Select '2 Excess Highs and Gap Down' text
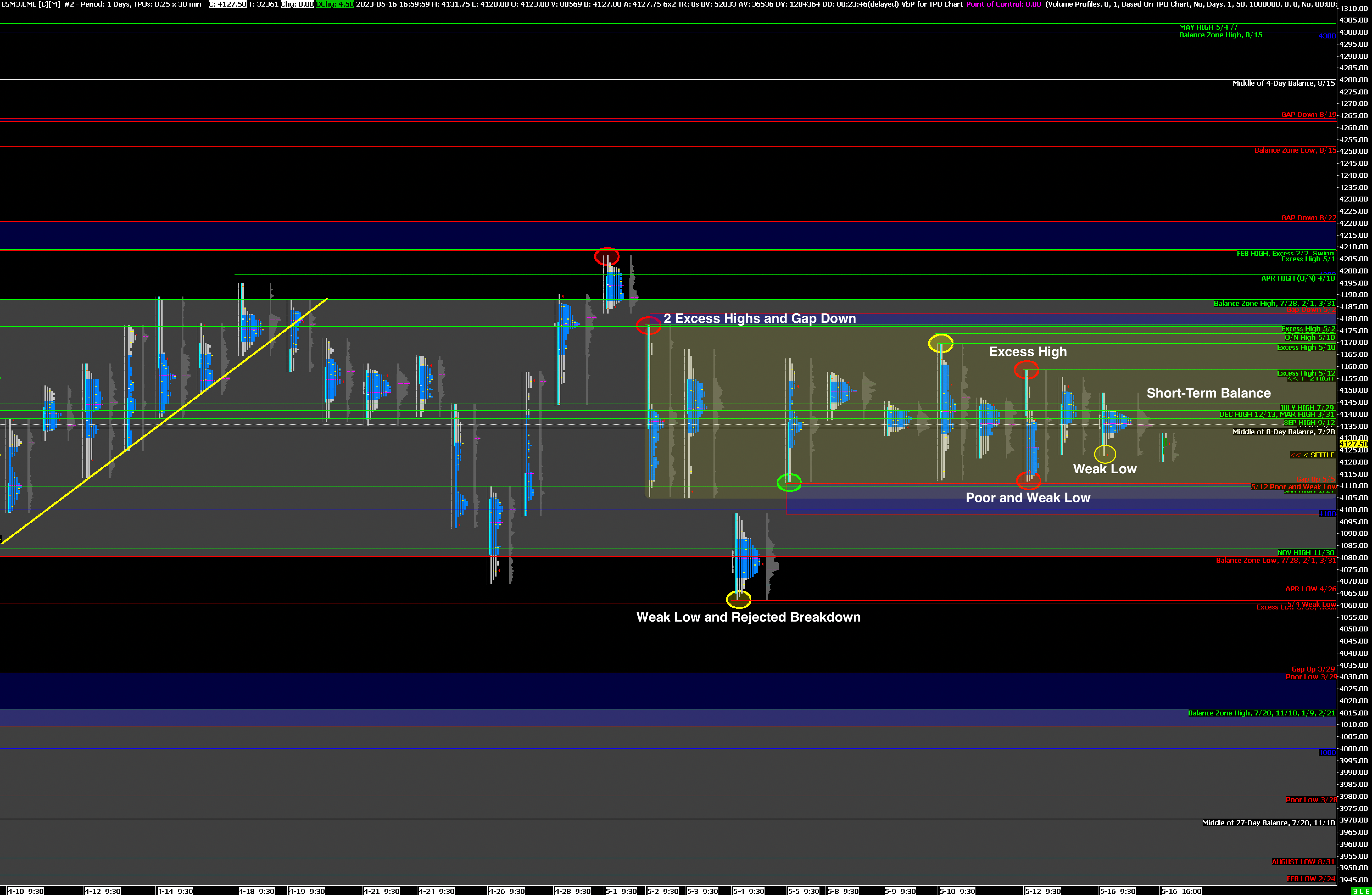 (759, 319)
